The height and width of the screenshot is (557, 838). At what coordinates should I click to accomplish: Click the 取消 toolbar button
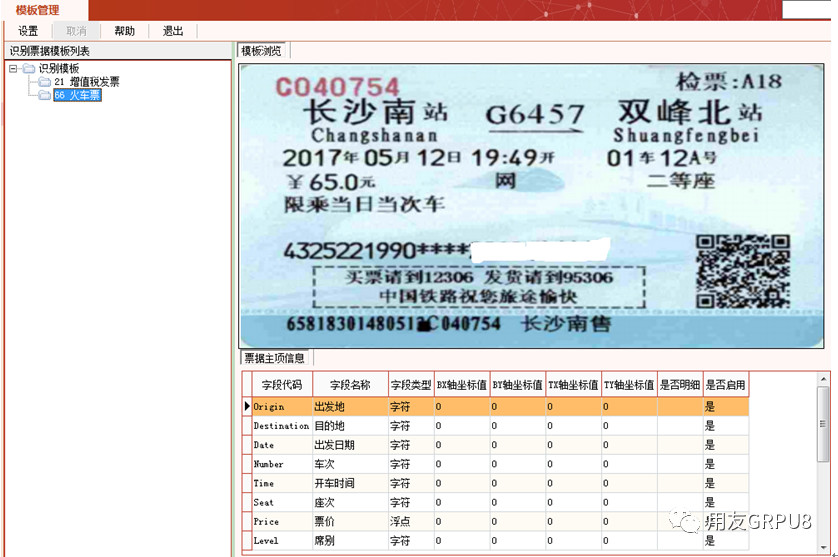coord(76,31)
